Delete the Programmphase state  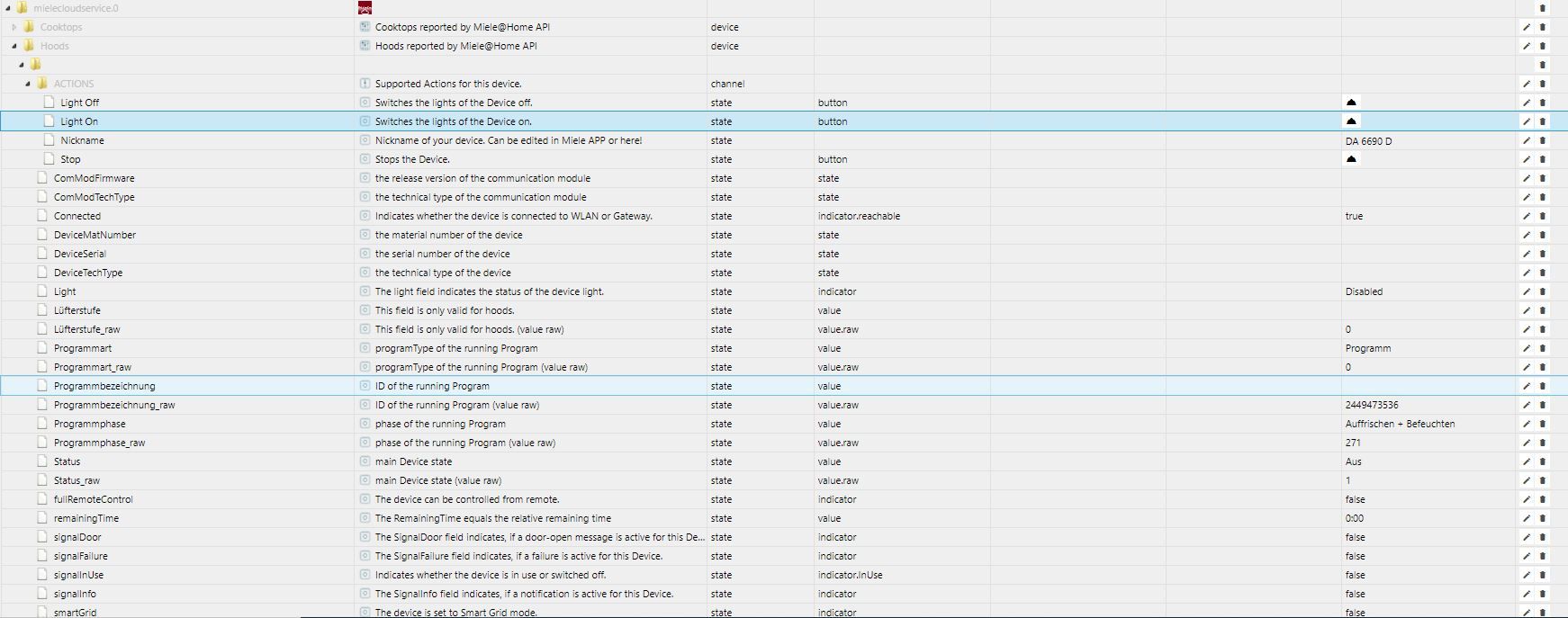point(1543,424)
